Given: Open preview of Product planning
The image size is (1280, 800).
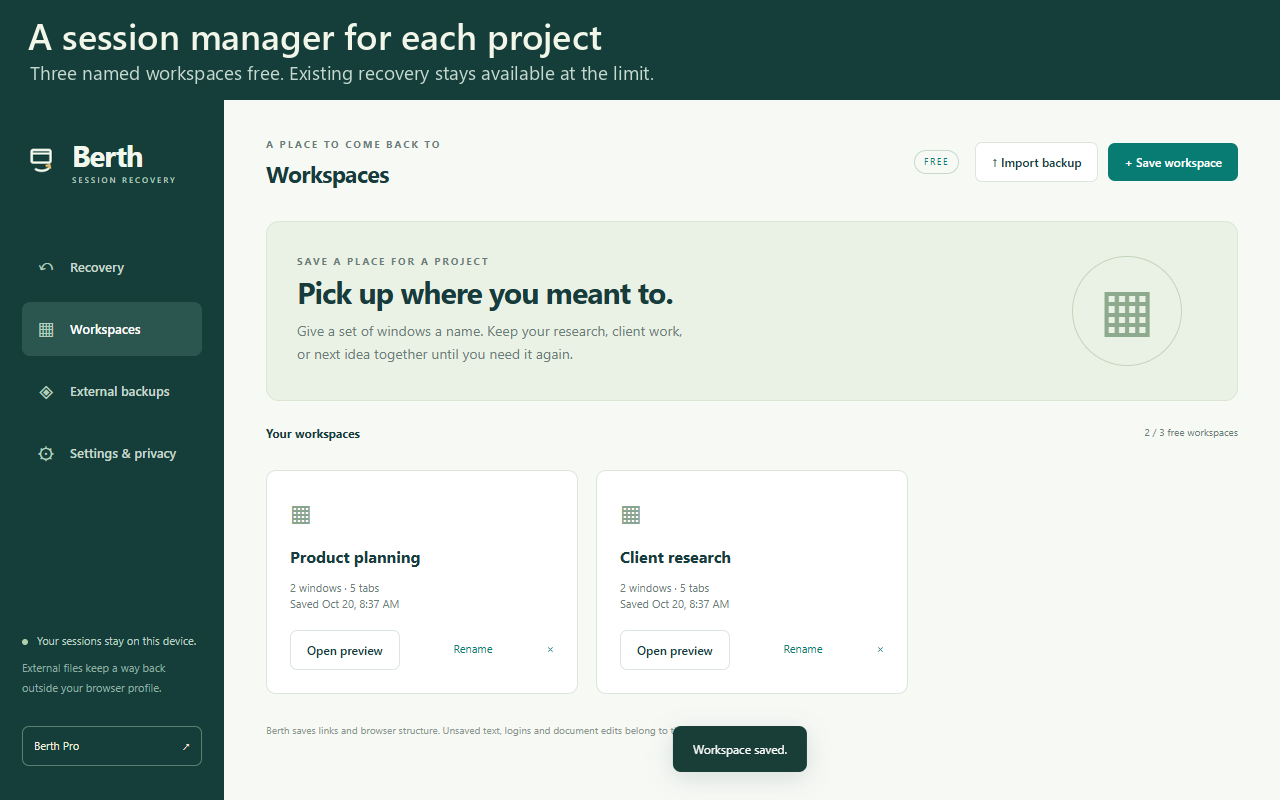Looking at the screenshot, I should (x=345, y=650).
